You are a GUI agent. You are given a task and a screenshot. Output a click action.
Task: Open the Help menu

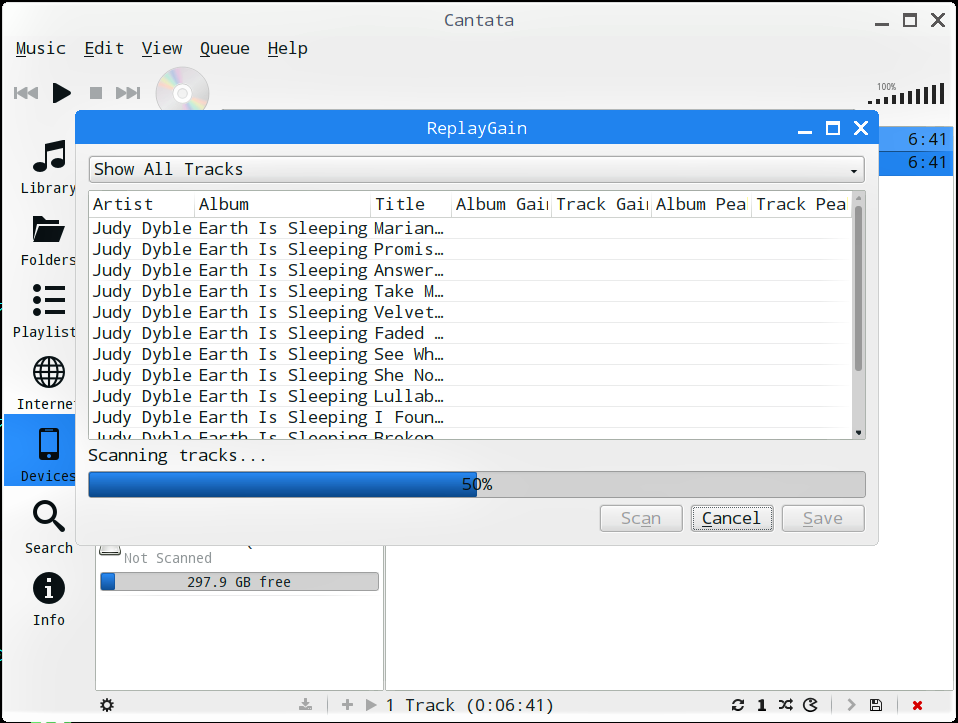pos(287,48)
